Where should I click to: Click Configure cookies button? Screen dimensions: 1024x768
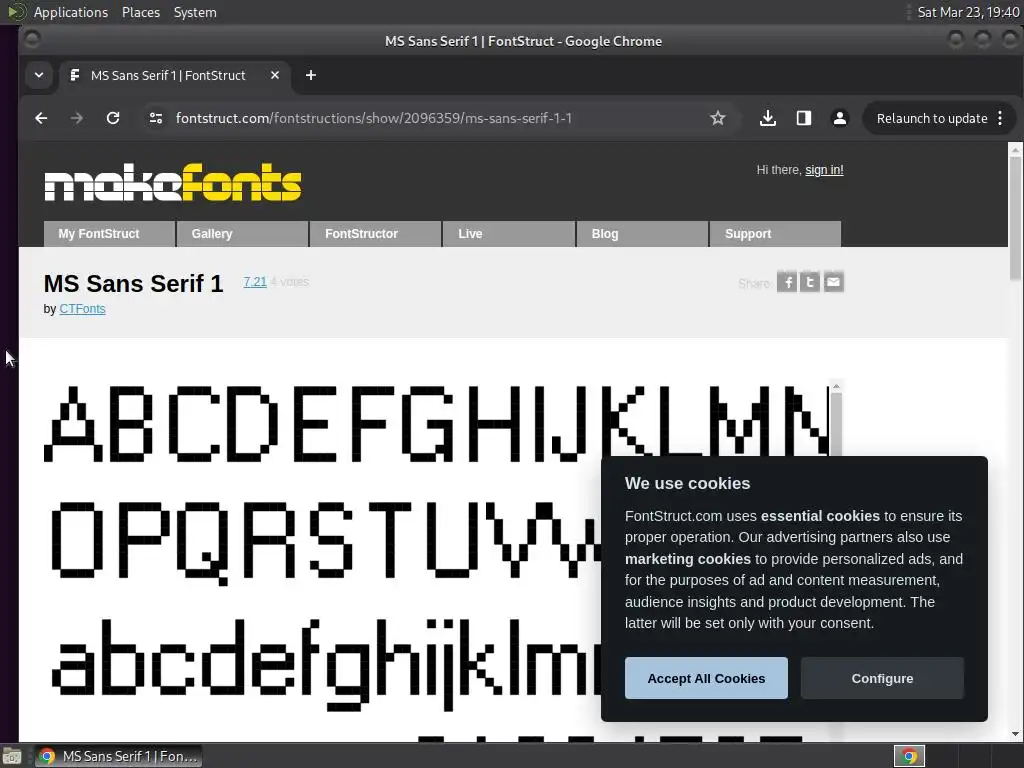[x=882, y=678]
